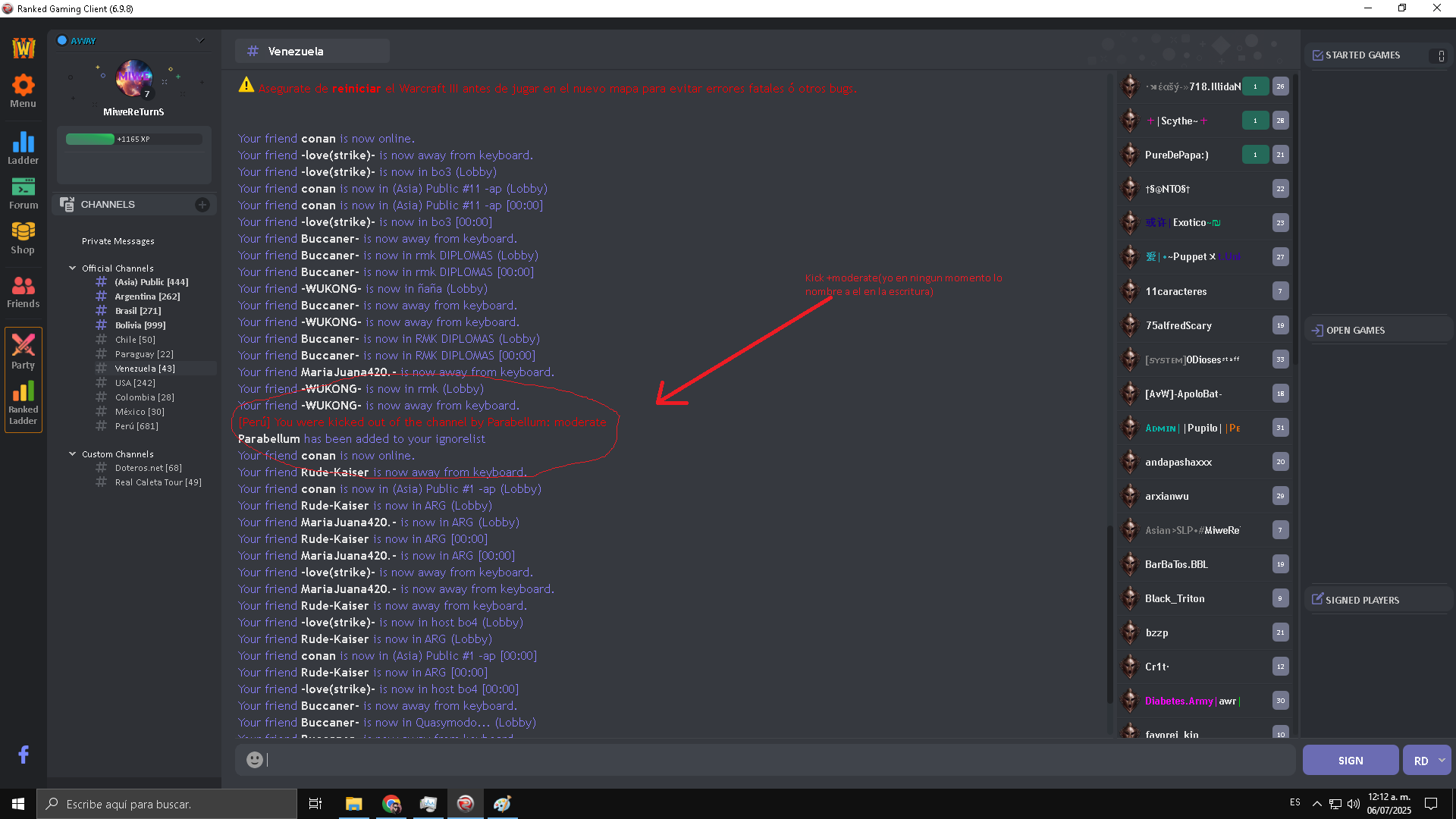The image size is (1456, 819).
Task: Open Windows Start menu
Action: (x=18, y=803)
